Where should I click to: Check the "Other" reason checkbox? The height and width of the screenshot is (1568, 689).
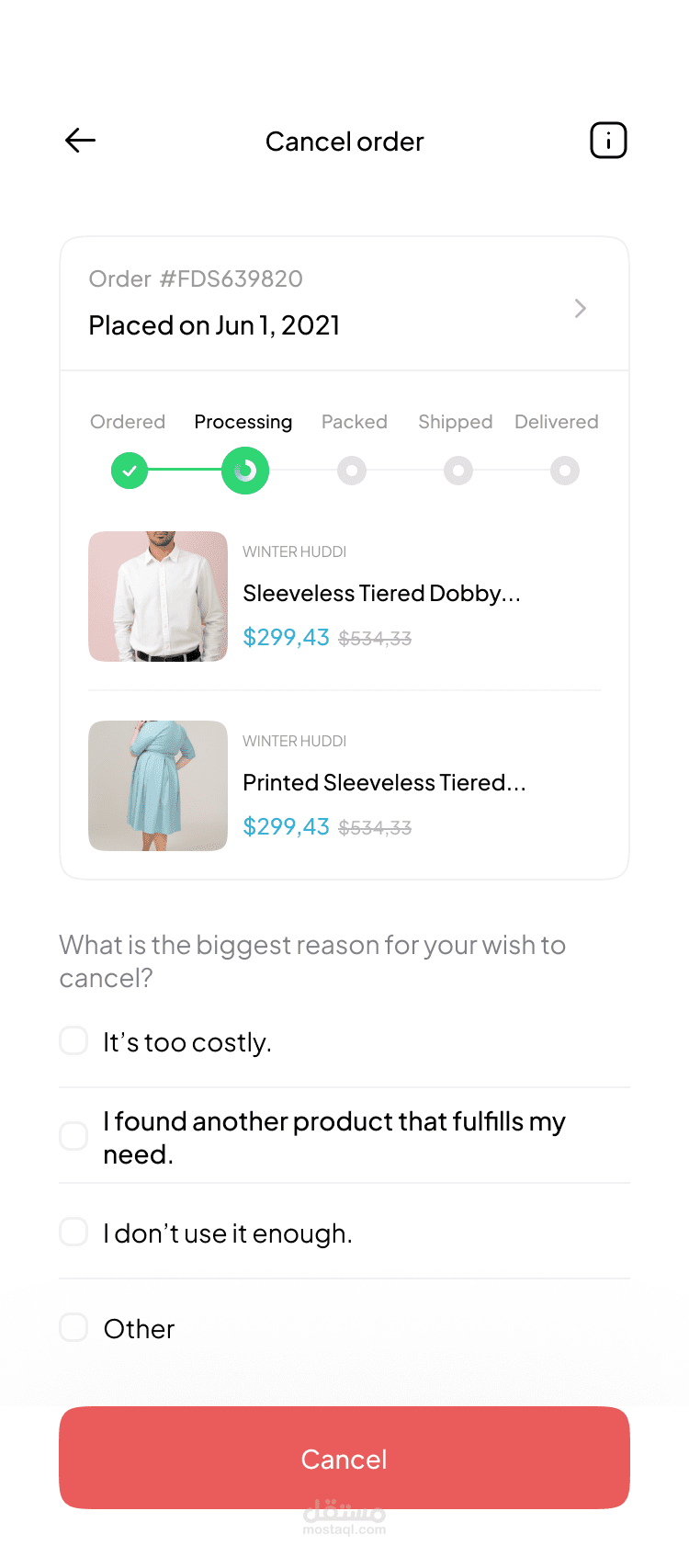(x=73, y=1327)
